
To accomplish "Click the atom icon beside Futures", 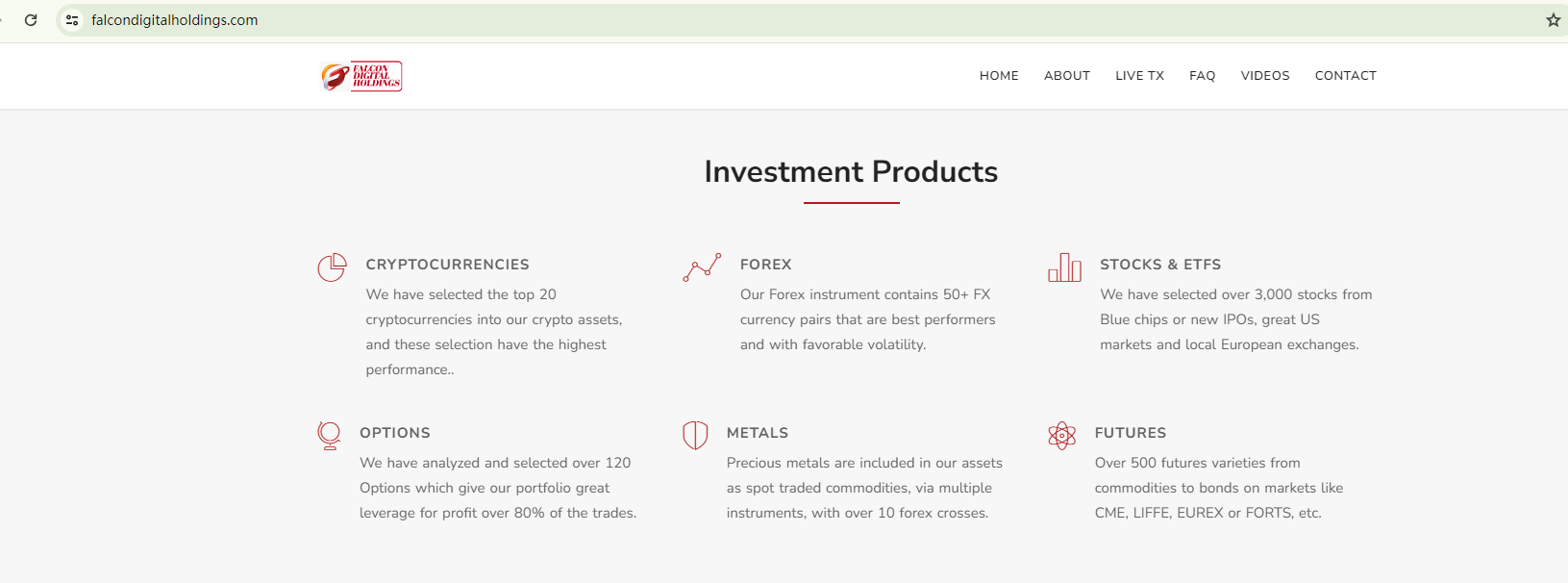I will (x=1061, y=435).
